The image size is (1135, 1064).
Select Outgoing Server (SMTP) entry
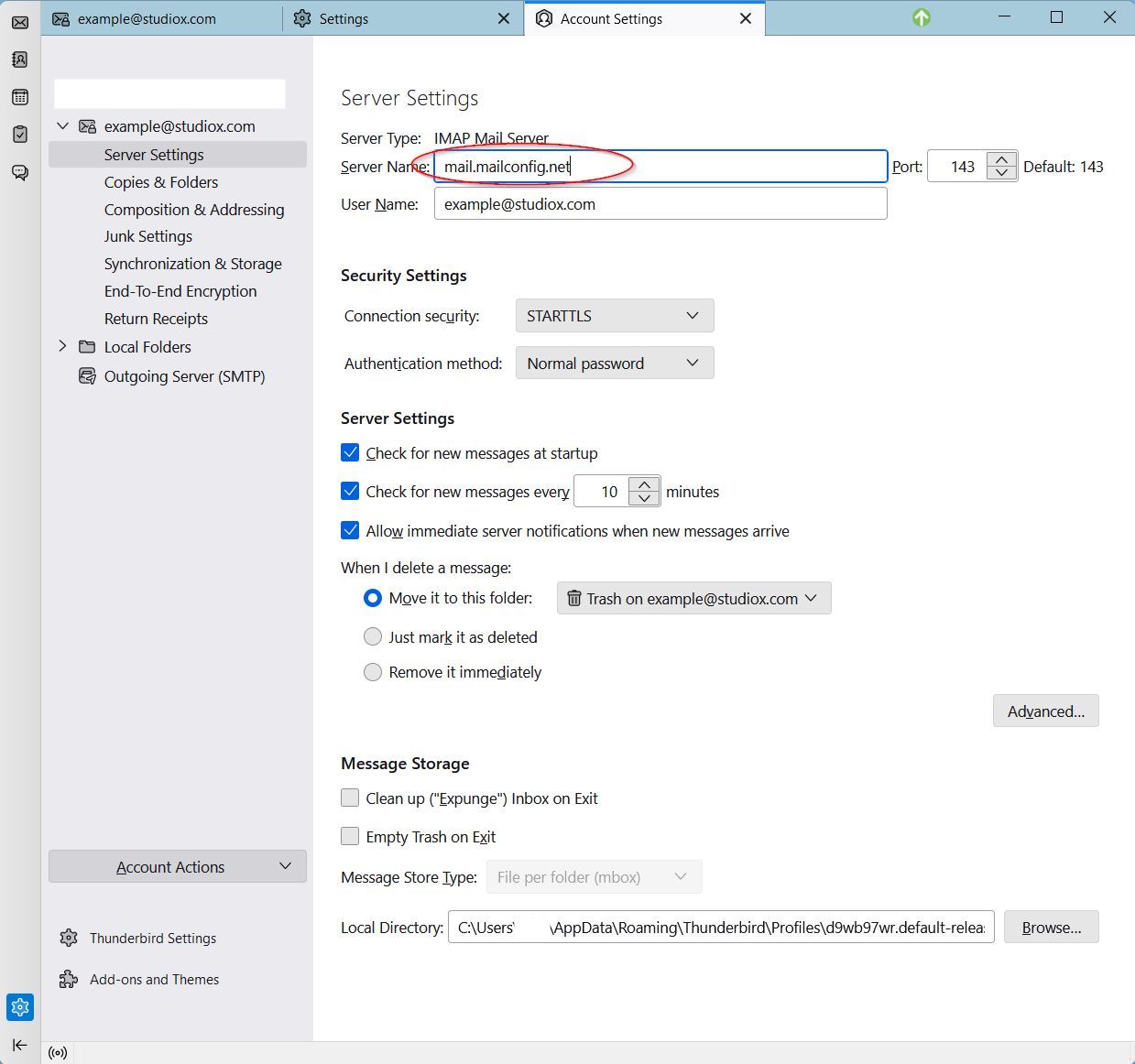pyautogui.click(x=184, y=376)
